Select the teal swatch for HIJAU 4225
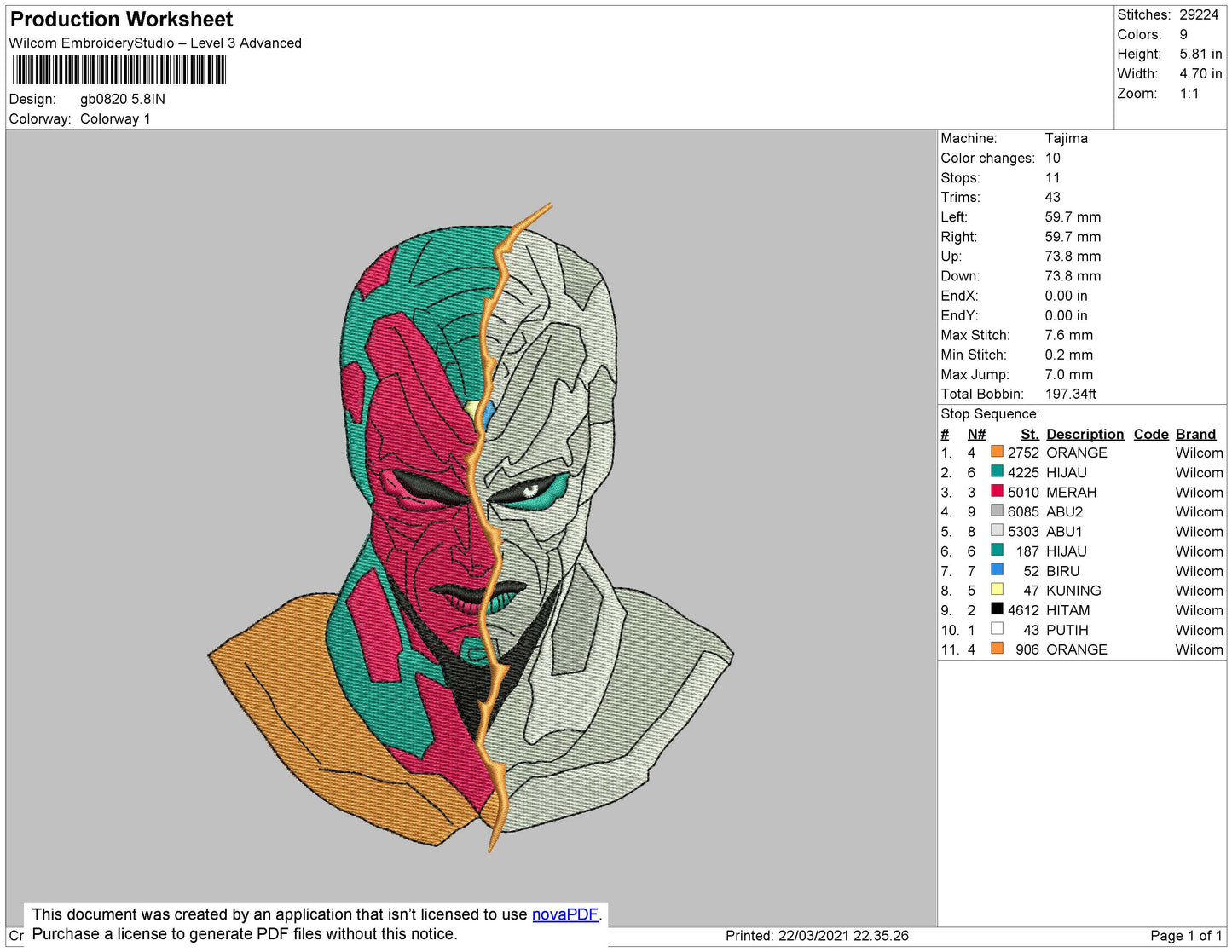Image resolution: width=1232 pixels, height=952 pixels. (997, 471)
